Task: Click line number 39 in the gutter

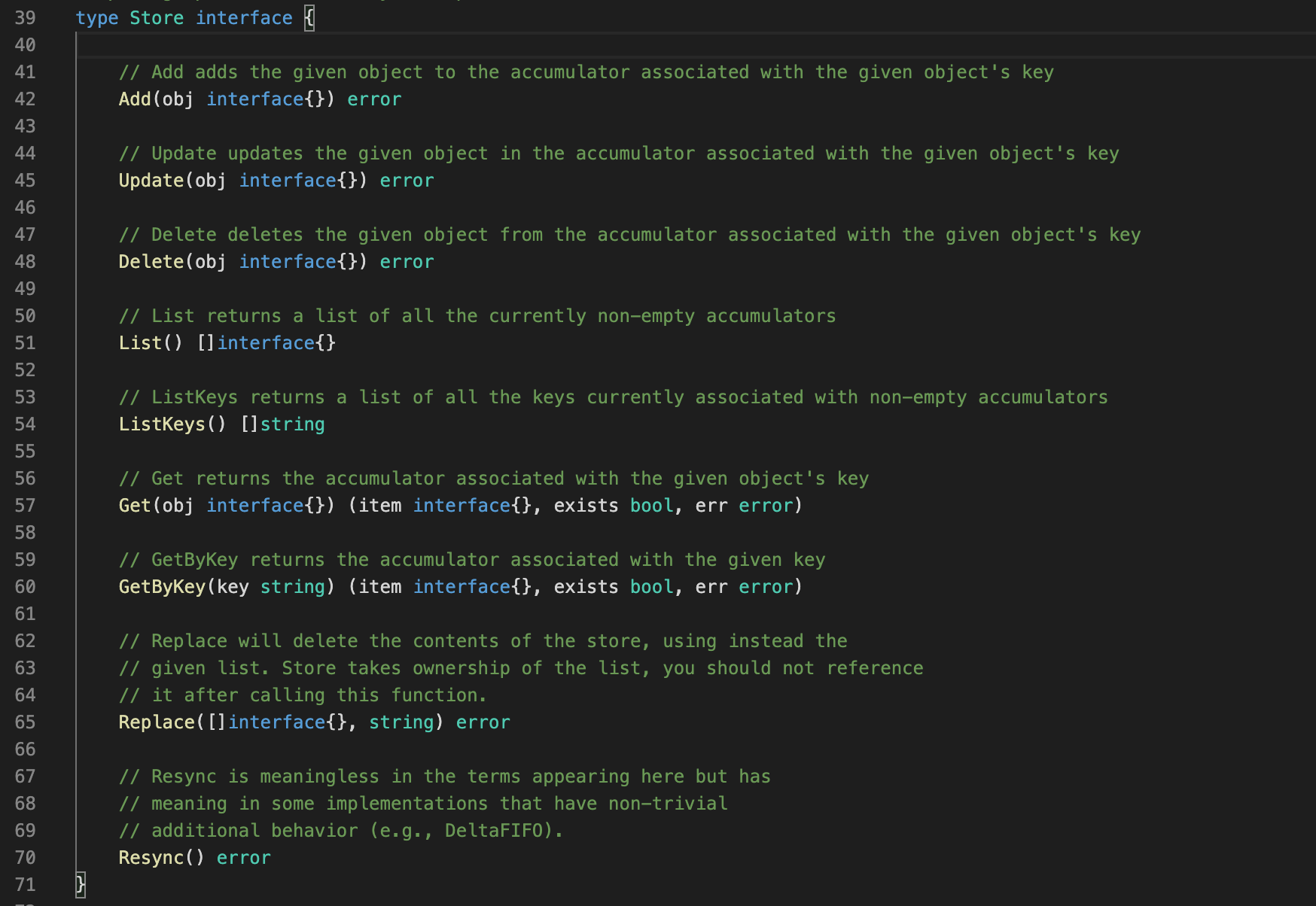Action: [25, 18]
